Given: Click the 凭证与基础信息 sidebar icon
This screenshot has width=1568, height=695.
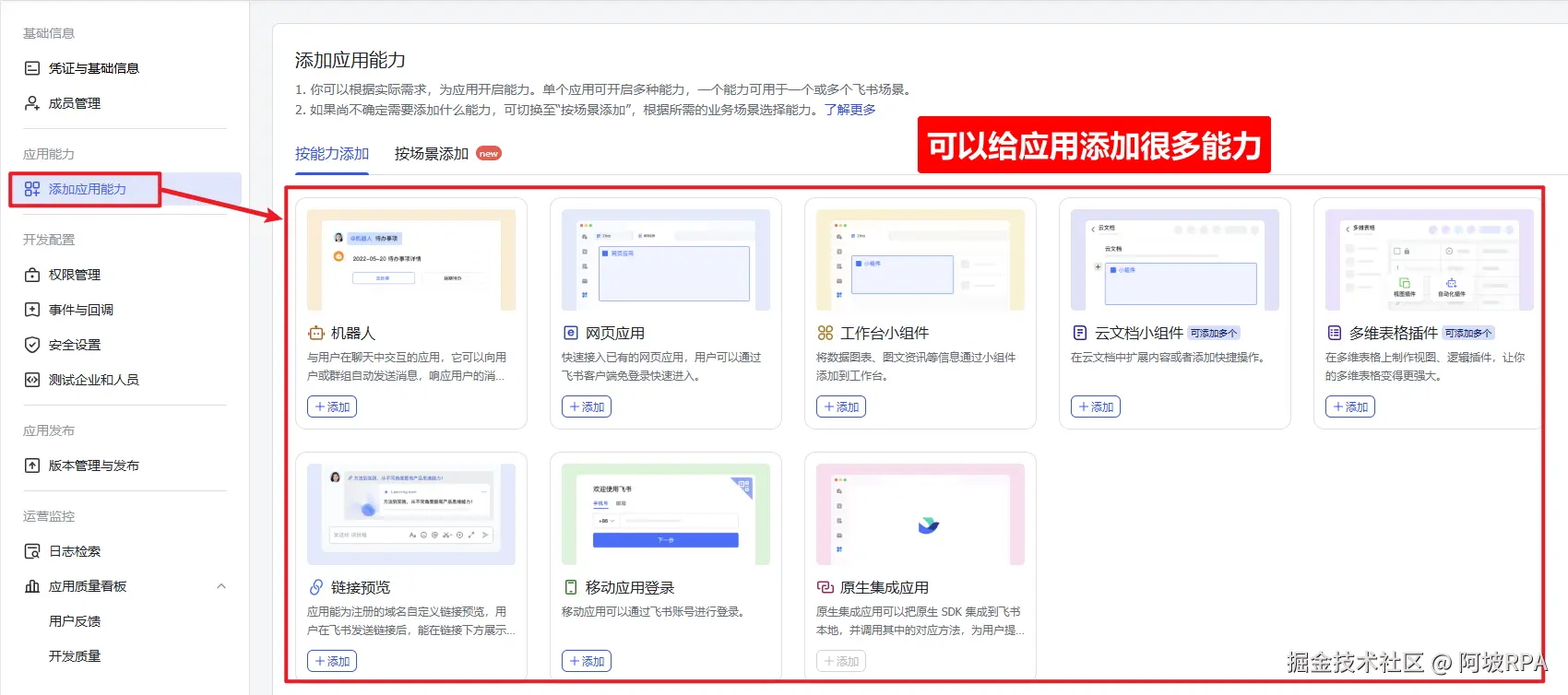Looking at the screenshot, I should [x=32, y=68].
